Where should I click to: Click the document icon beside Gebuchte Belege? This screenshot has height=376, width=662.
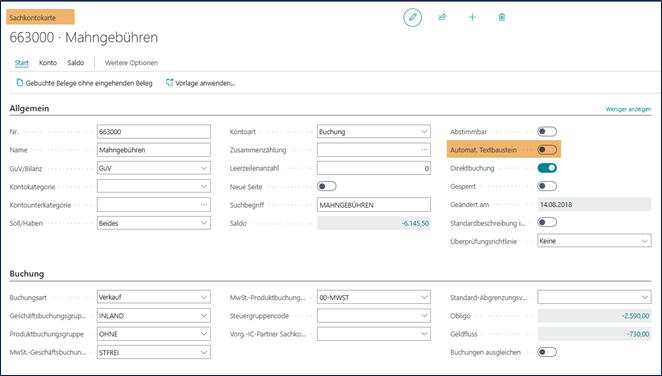19,83
